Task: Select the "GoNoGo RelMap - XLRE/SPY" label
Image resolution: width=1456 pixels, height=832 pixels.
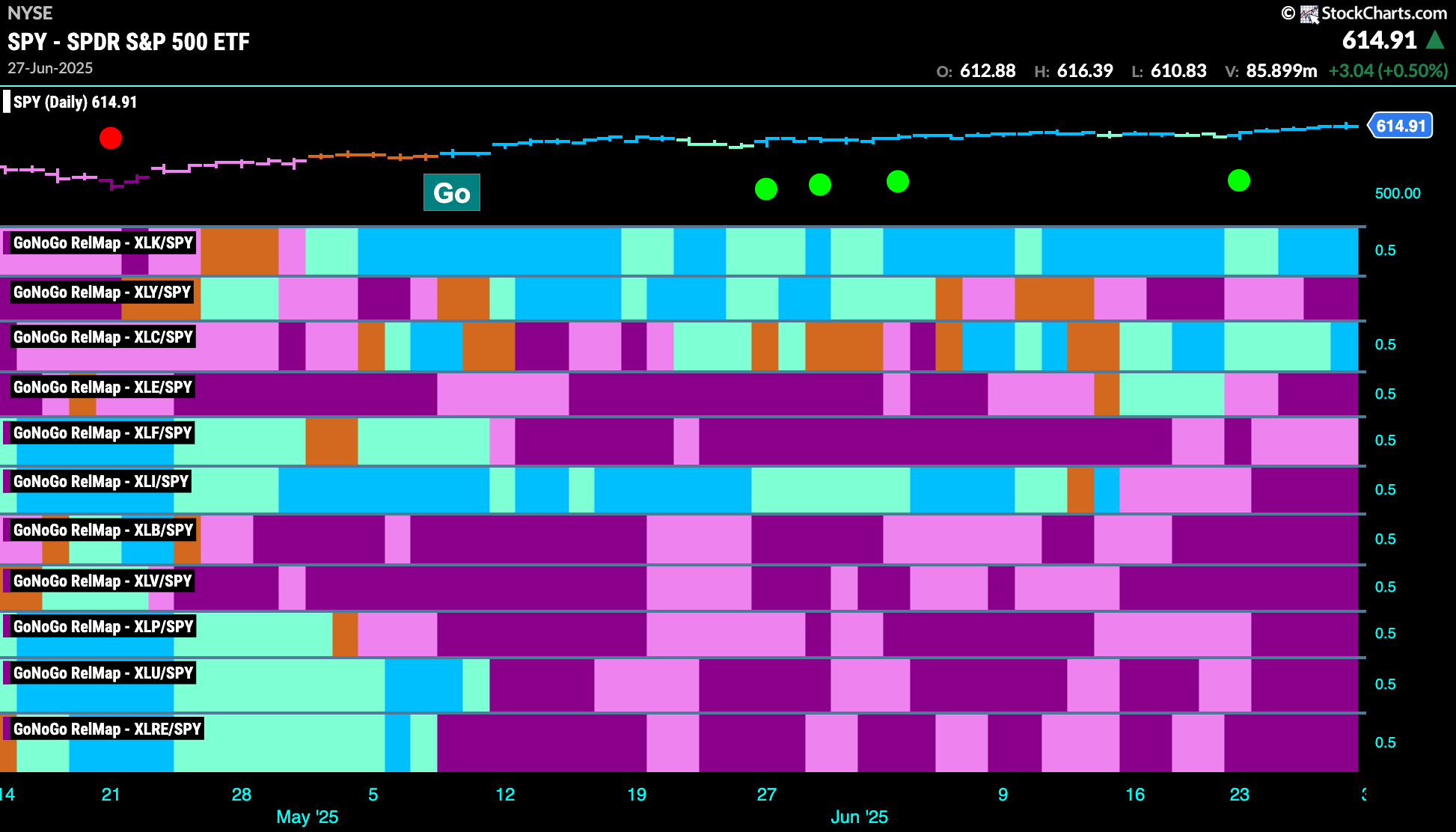Action: [107, 729]
